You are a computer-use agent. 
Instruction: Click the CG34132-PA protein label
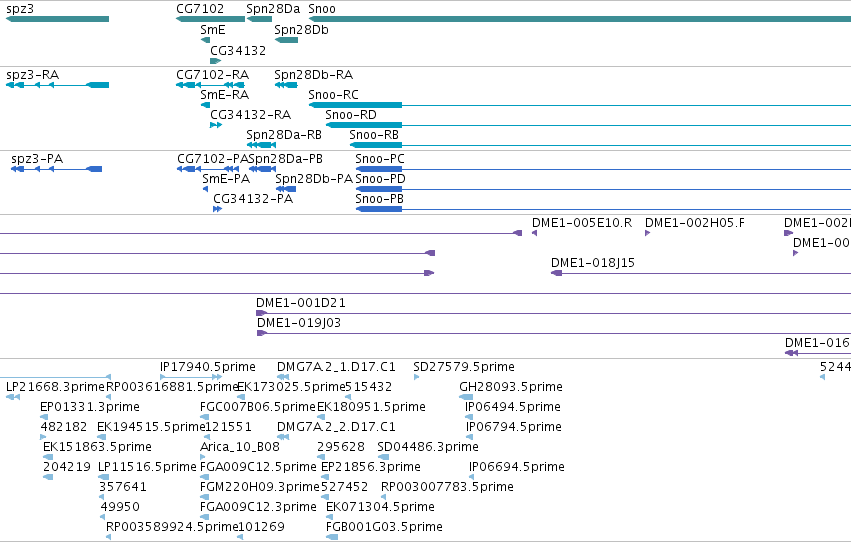pyautogui.click(x=253, y=199)
